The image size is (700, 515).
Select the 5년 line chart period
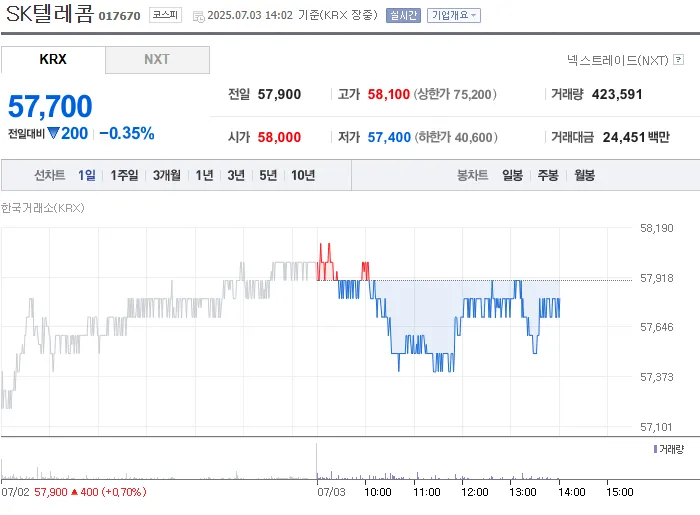coord(268,175)
